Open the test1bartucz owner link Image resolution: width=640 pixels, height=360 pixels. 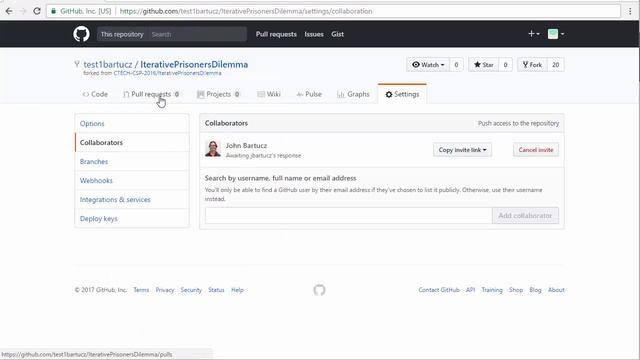[108, 64]
